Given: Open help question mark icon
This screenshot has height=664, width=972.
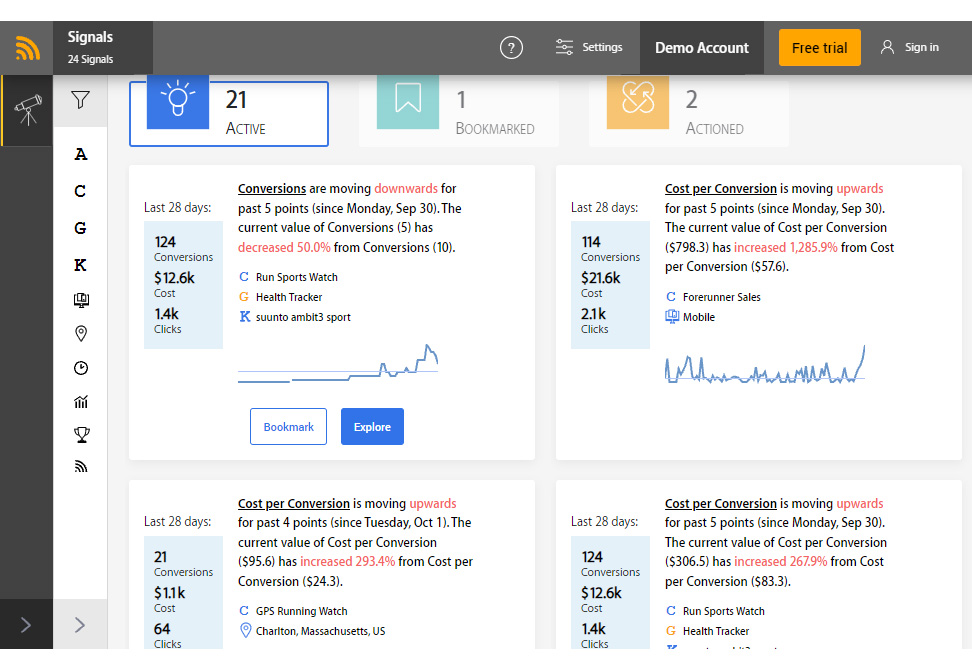Looking at the screenshot, I should (511, 48).
